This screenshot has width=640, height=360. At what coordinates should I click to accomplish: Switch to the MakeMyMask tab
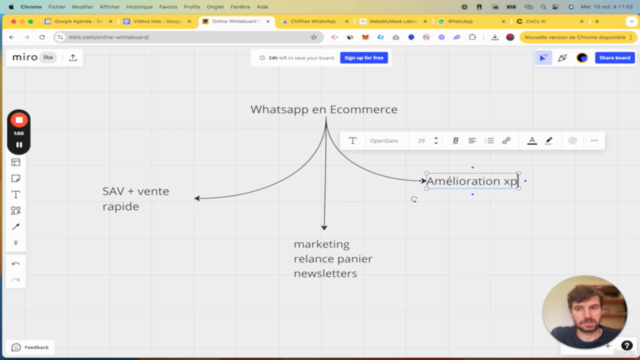393,21
